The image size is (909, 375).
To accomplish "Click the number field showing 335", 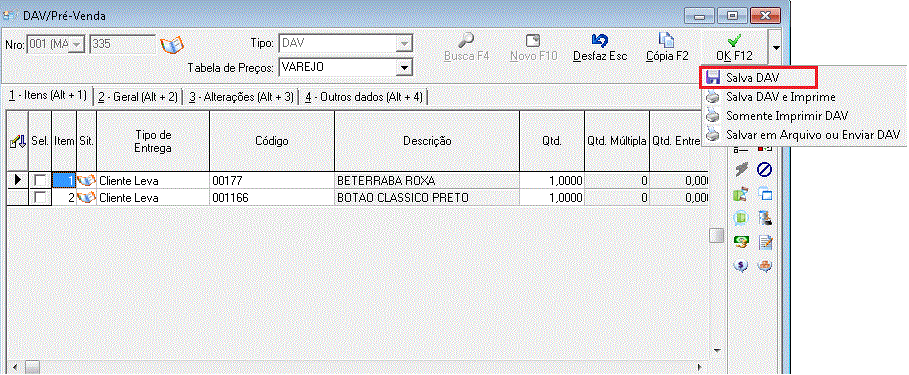I will (x=122, y=45).
